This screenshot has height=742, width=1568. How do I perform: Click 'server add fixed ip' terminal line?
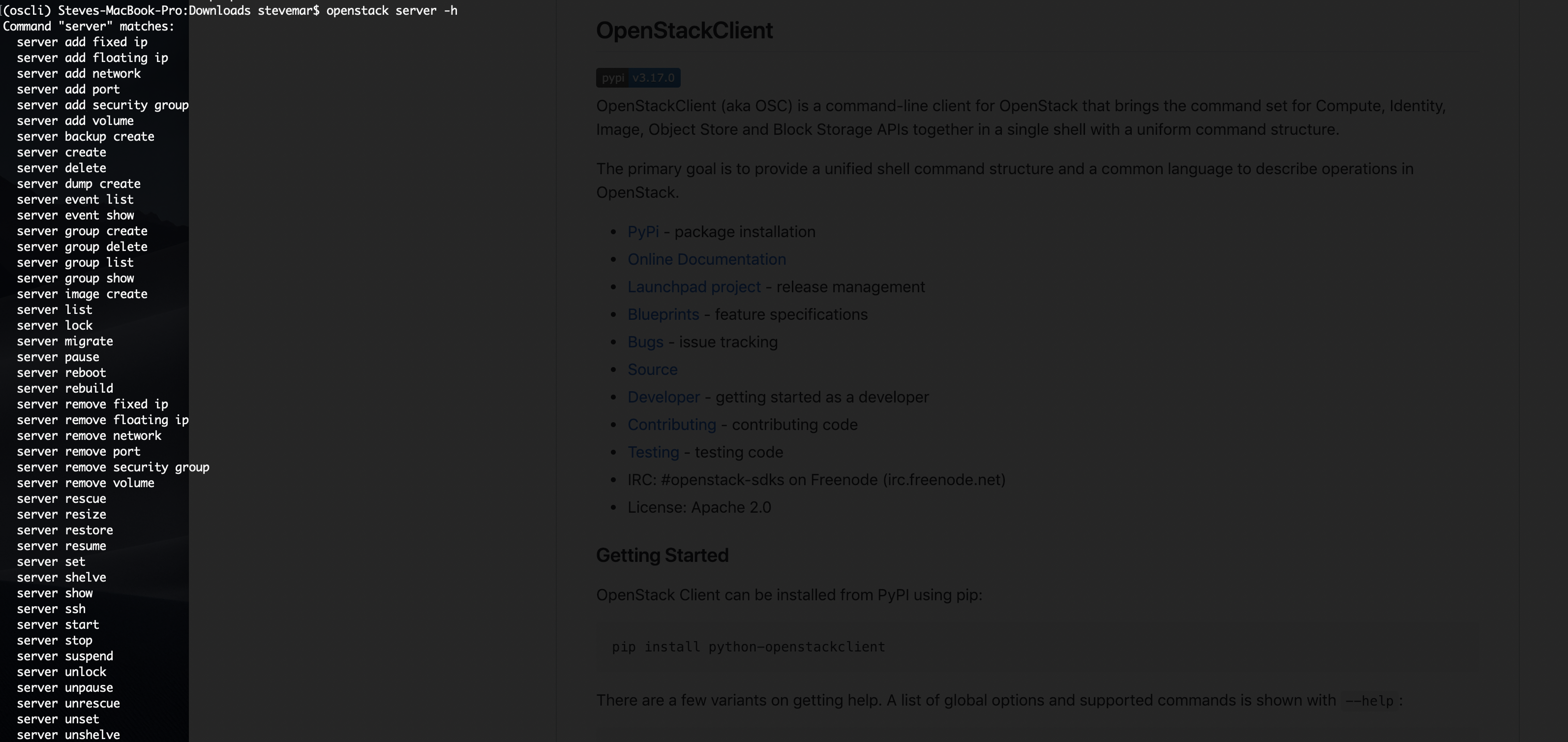82,42
